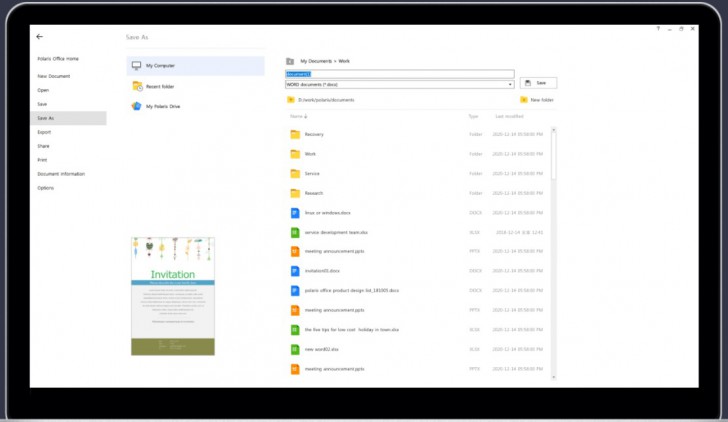Click the Save button beside file type
728x422 pixels.
point(538,83)
